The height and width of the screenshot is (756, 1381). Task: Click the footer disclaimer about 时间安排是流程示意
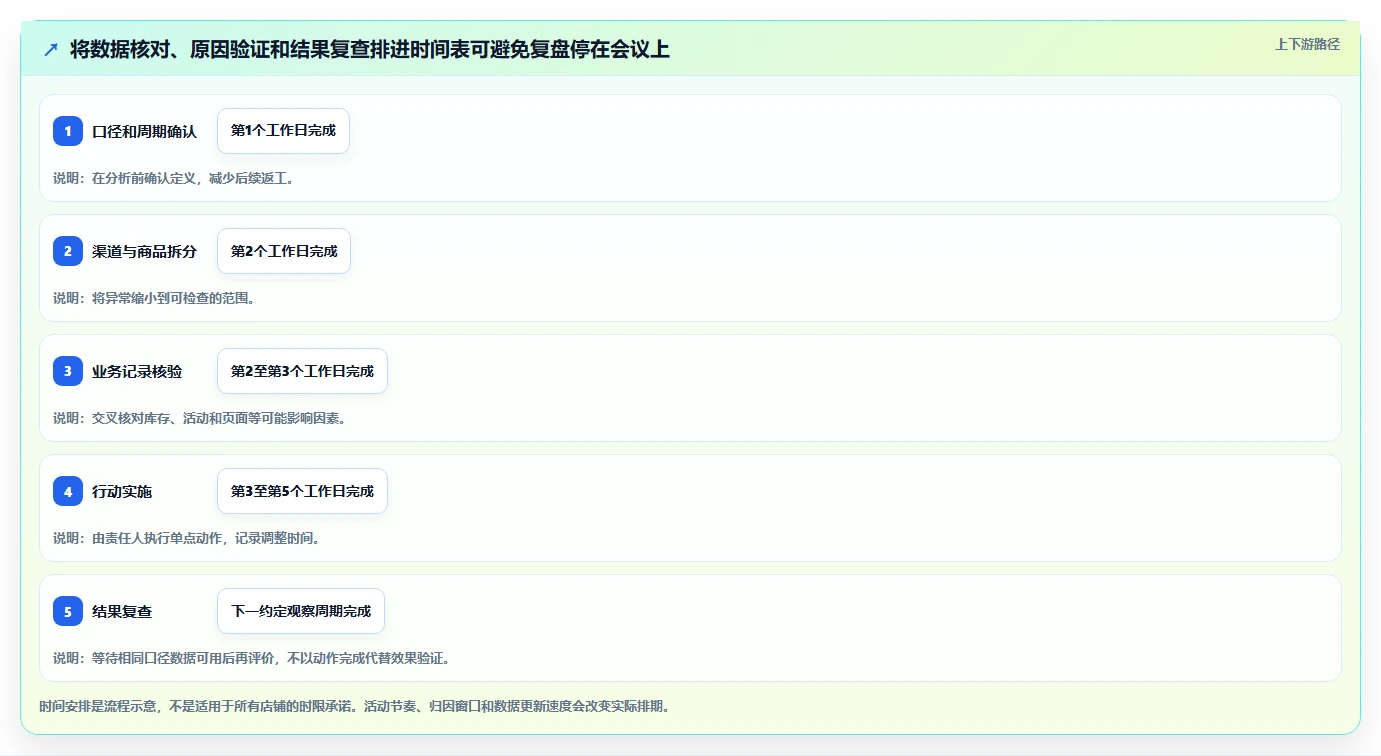(355, 706)
